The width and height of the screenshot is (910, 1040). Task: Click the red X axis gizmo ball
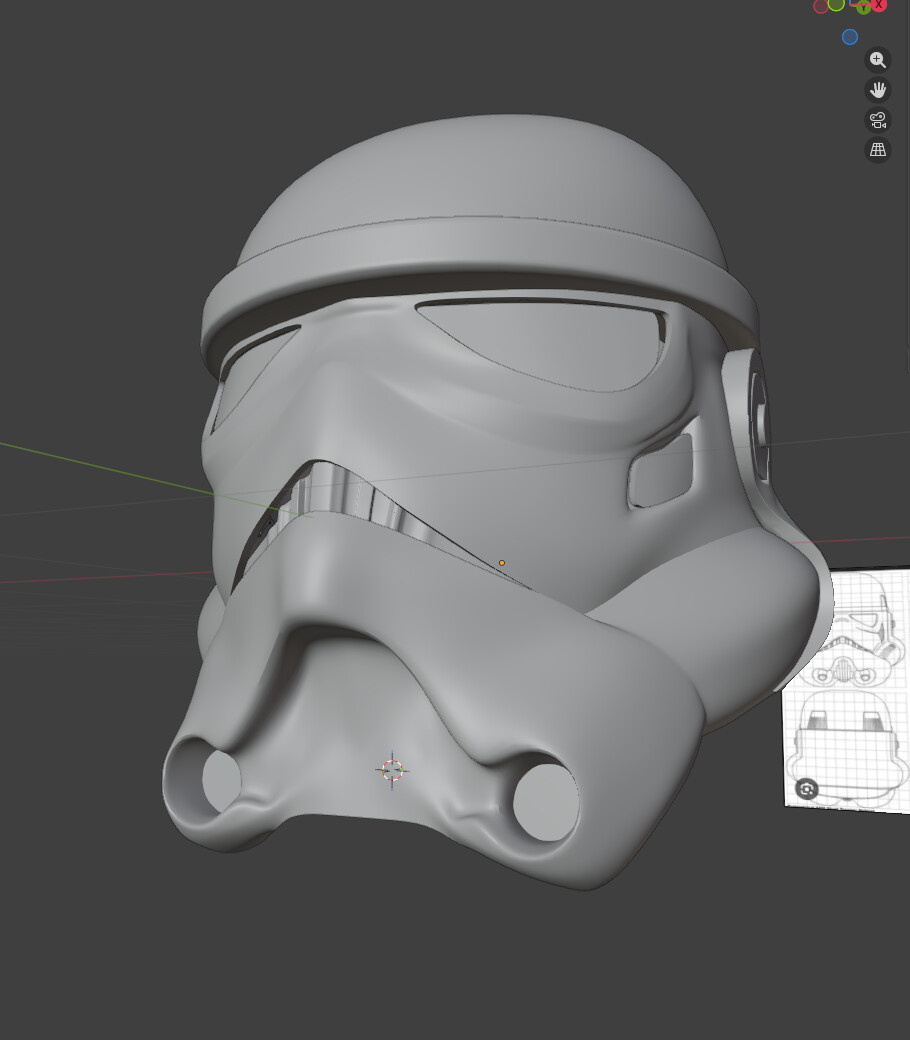tap(879, 5)
